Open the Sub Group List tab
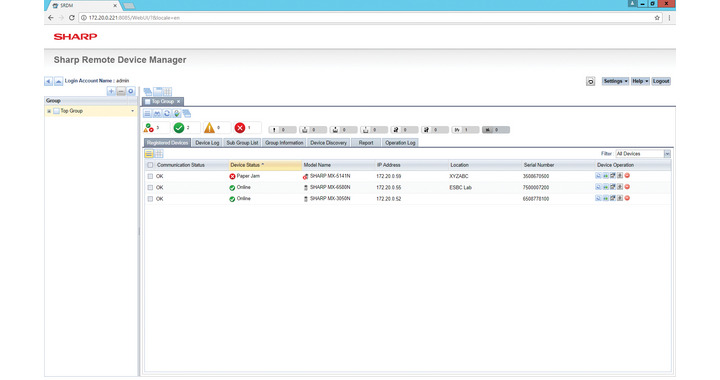This screenshot has height=380, width=720. (242, 143)
